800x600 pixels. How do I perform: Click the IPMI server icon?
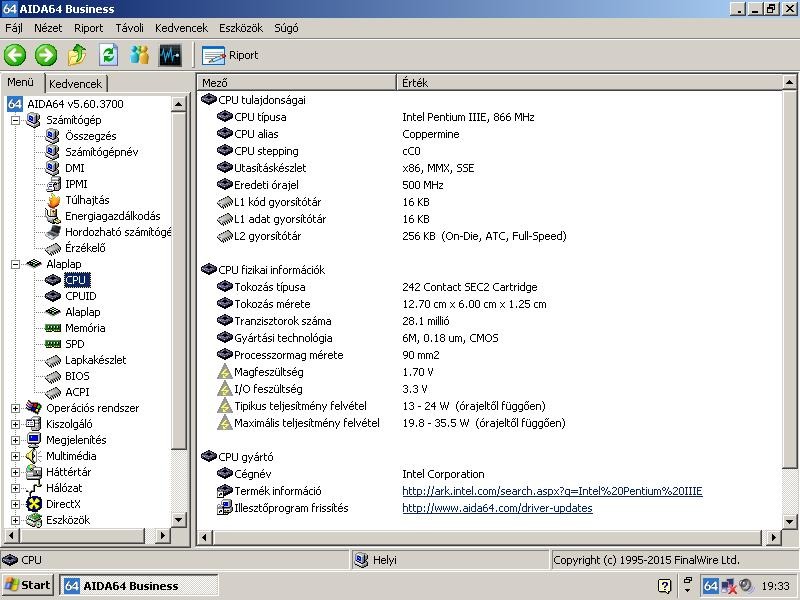coord(53,184)
